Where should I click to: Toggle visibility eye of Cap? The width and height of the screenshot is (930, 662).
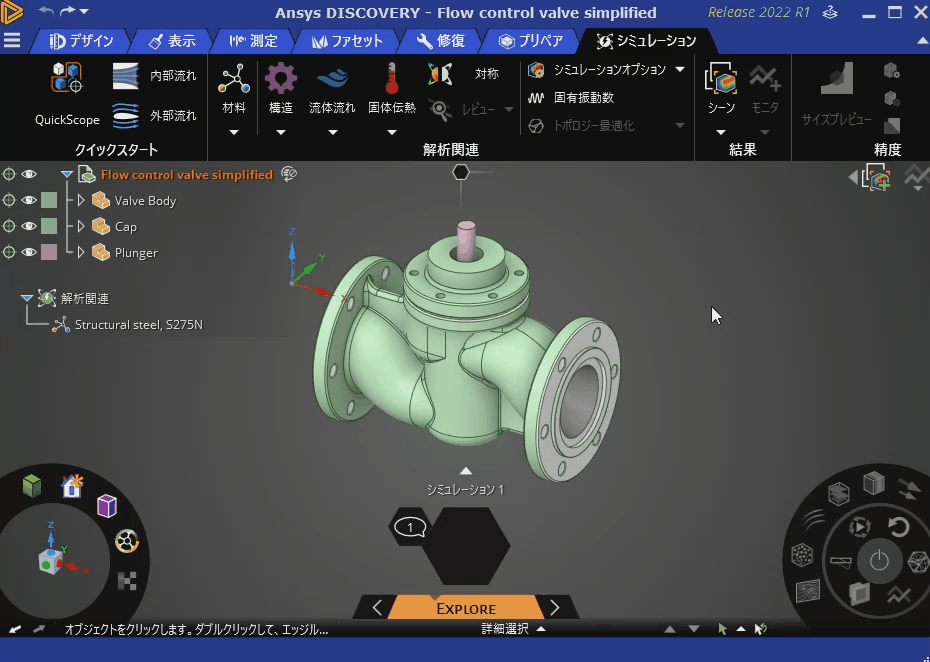point(28,226)
